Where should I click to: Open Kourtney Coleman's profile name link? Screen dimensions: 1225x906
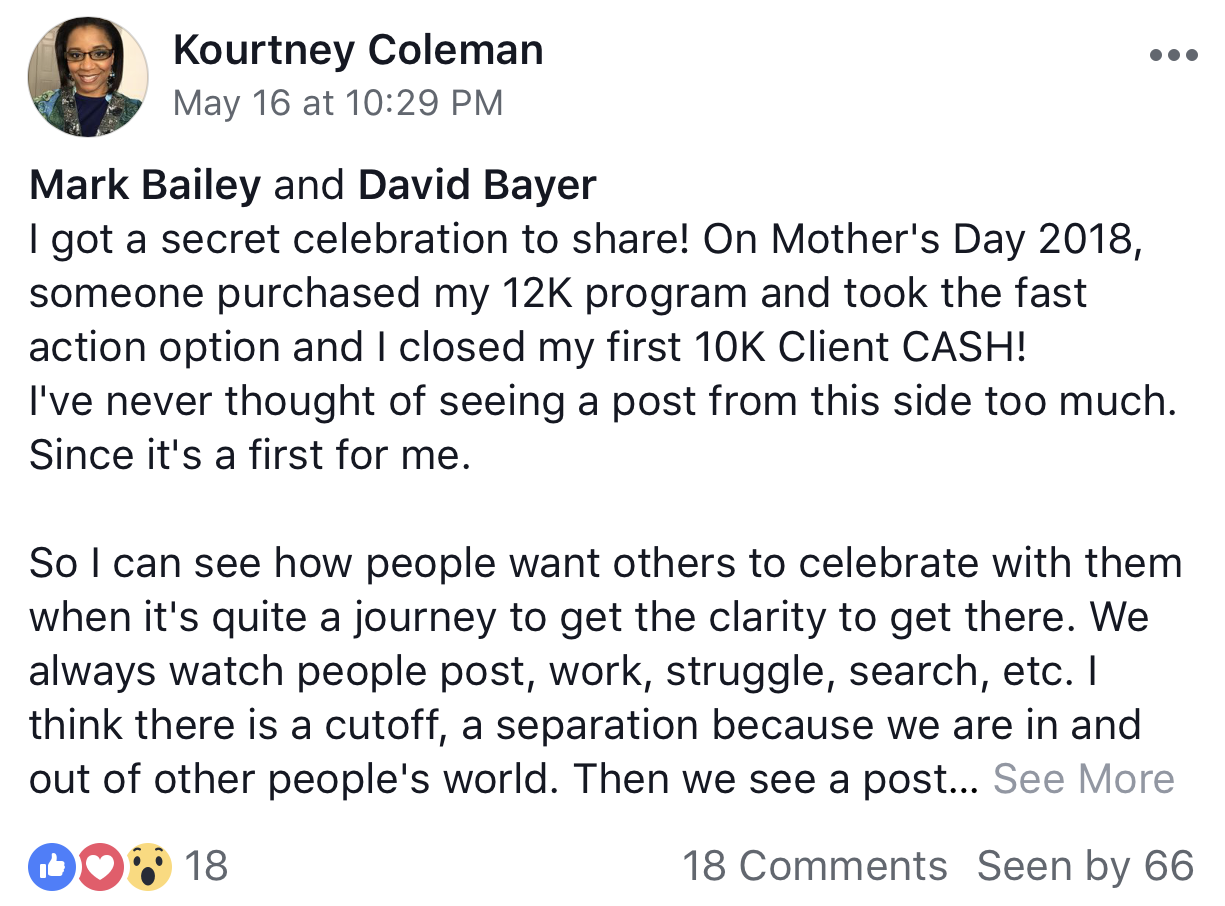358,50
